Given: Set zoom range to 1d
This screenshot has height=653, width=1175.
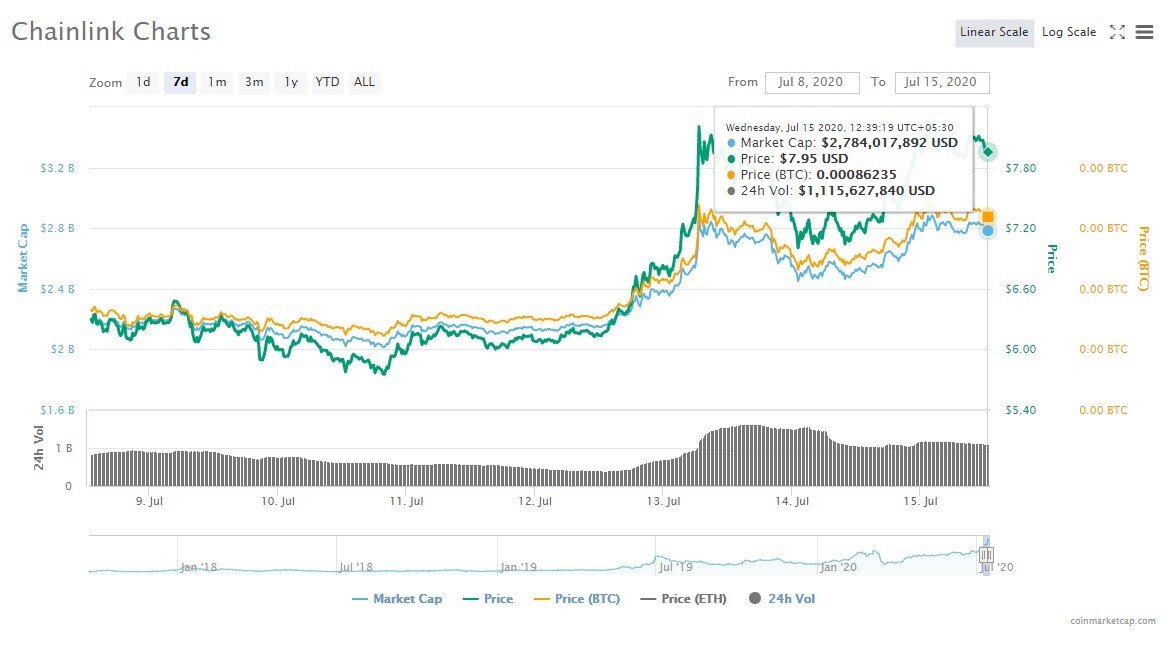Looking at the screenshot, I should click(143, 82).
